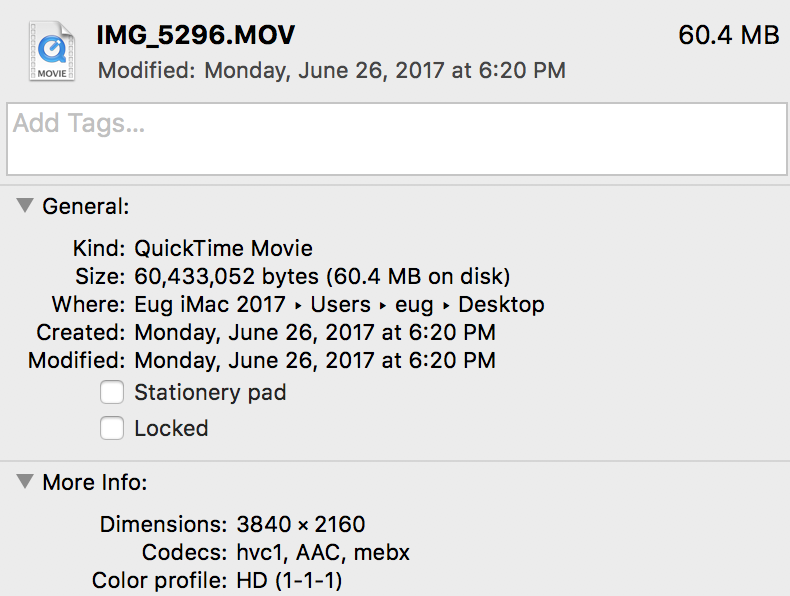Click Users in the Where path

coord(341,304)
